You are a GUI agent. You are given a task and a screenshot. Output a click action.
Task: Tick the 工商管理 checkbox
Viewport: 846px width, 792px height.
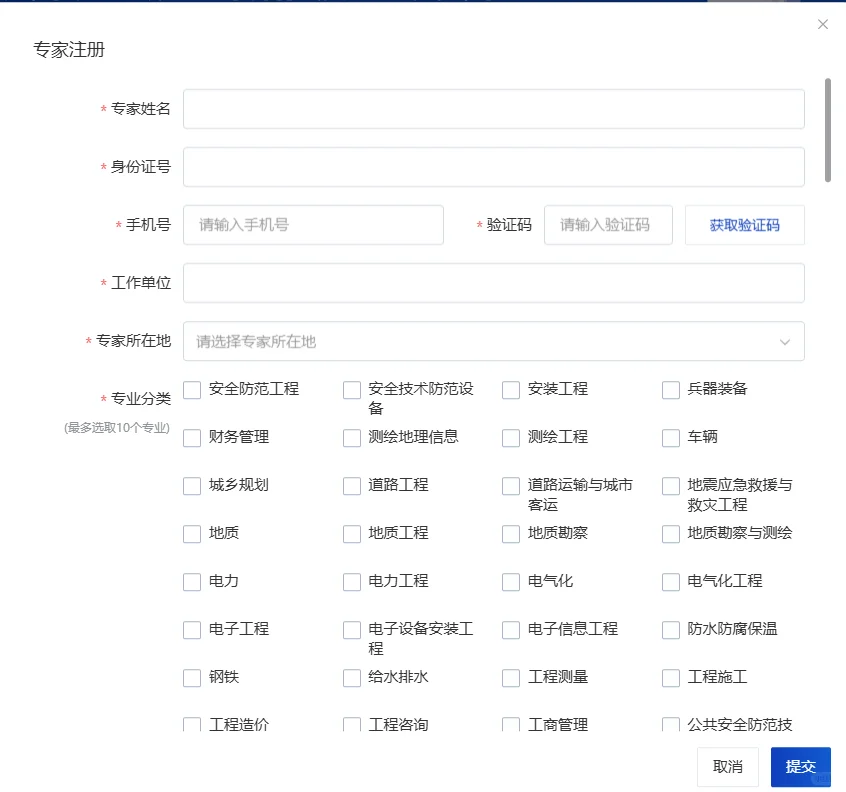pyautogui.click(x=510, y=725)
